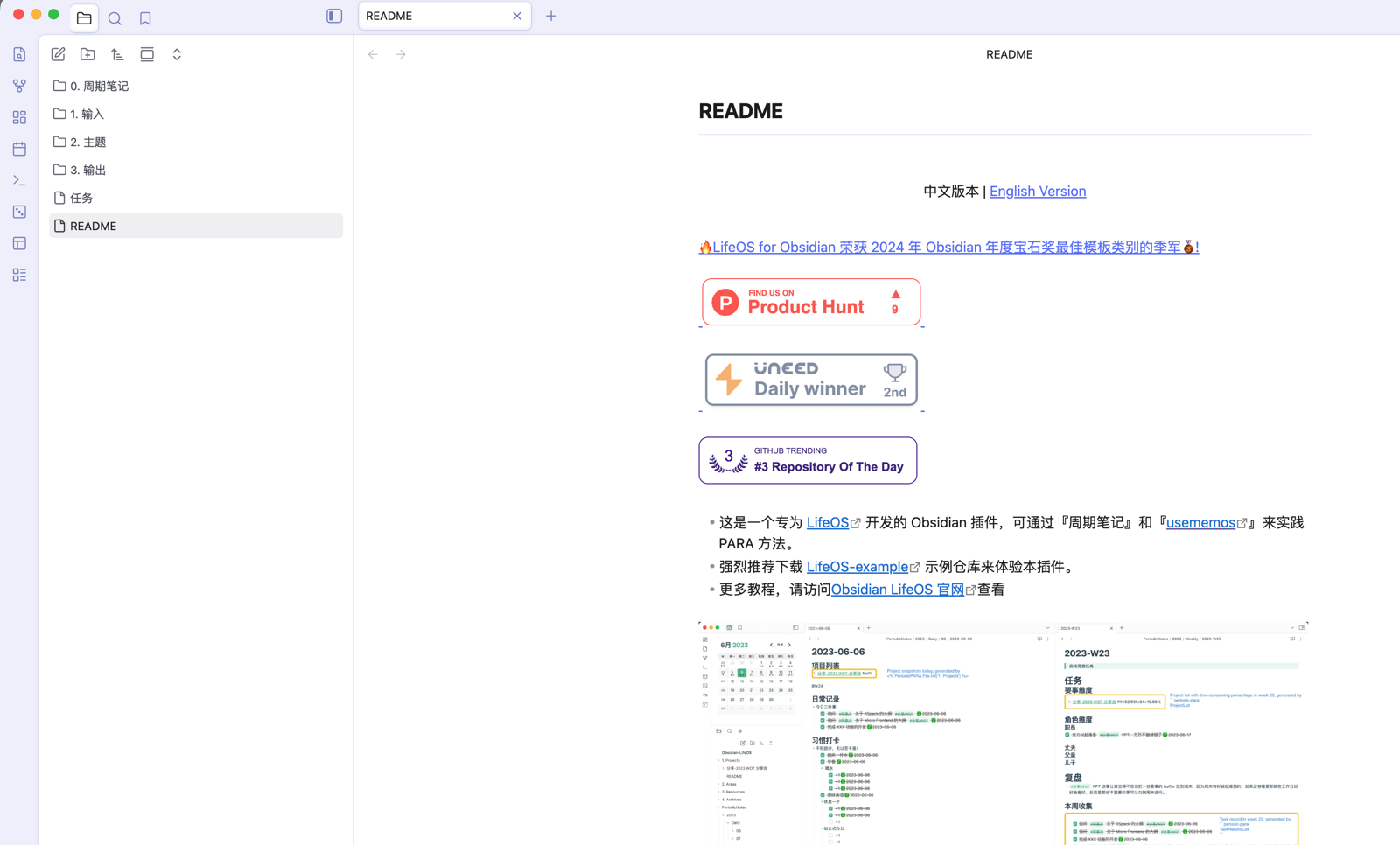Open command palette ribbon icon

19,180
